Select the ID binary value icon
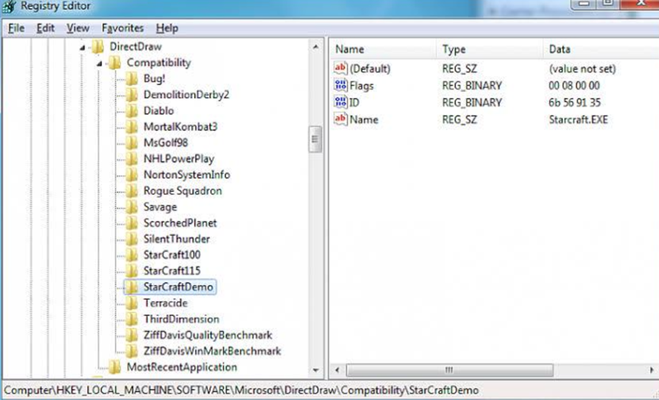The width and height of the screenshot is (659, 400). tap(341, 102)
